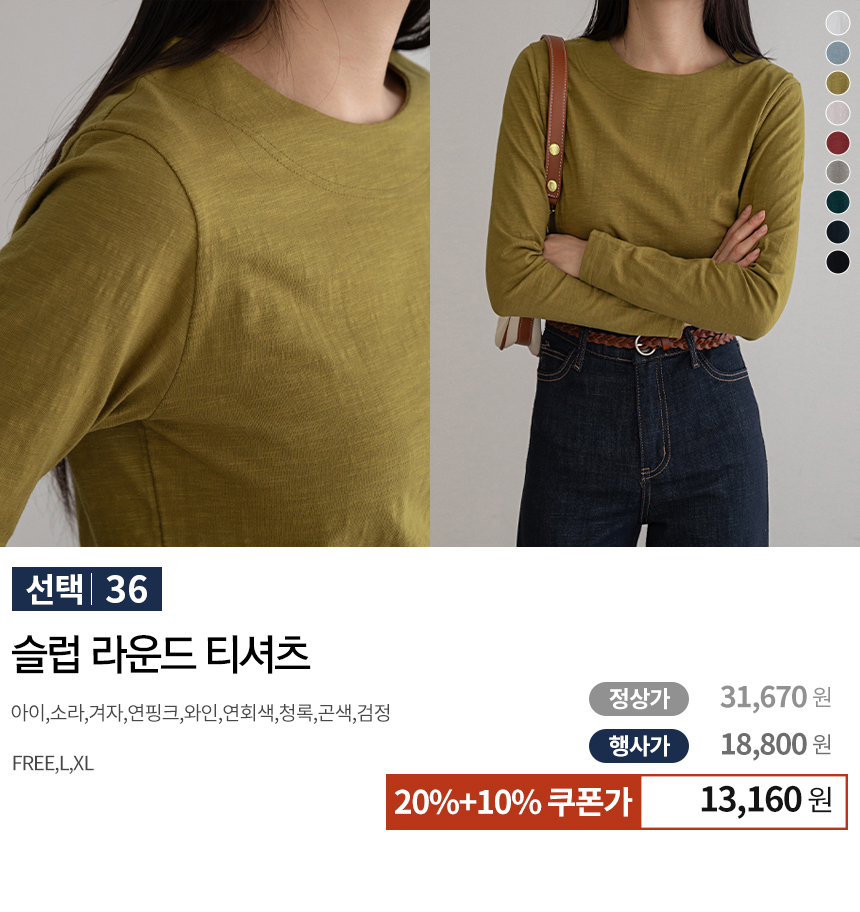
Task: Choose the mustard color swatch
Action: tap(838, 83)
